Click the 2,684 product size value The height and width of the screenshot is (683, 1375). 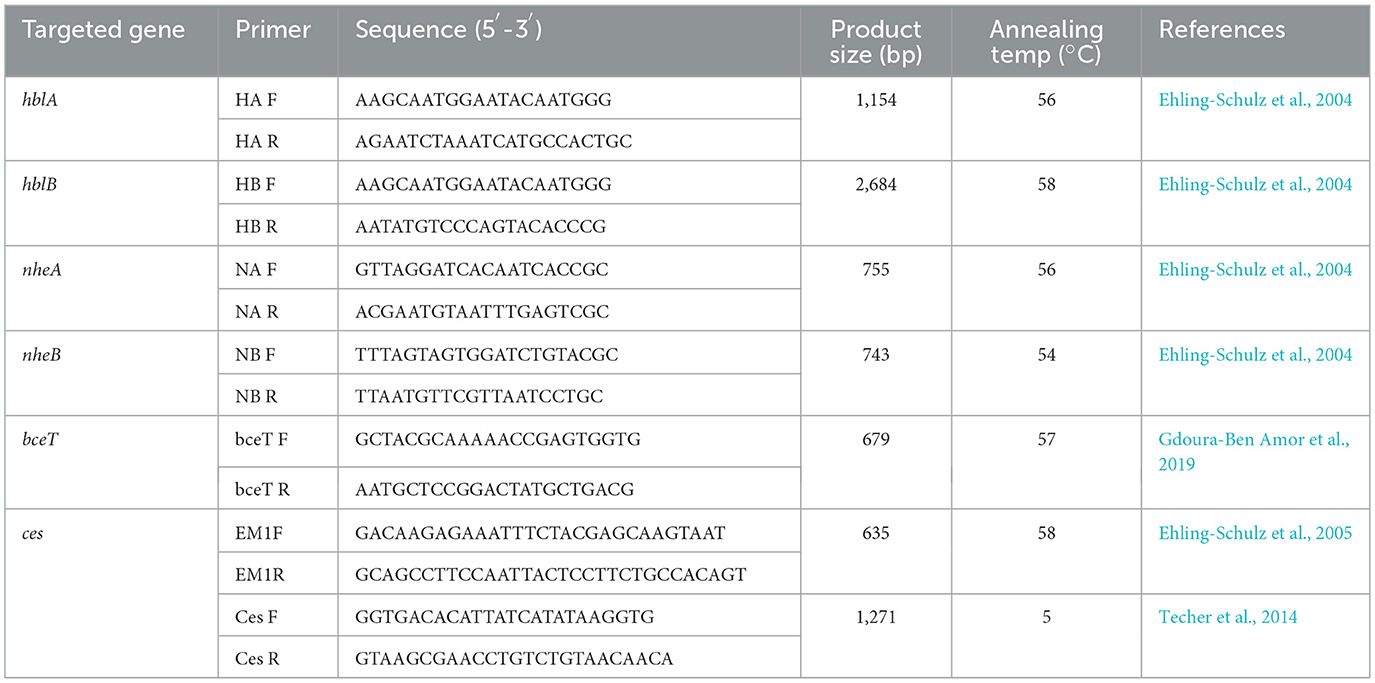tap(875, 185)
